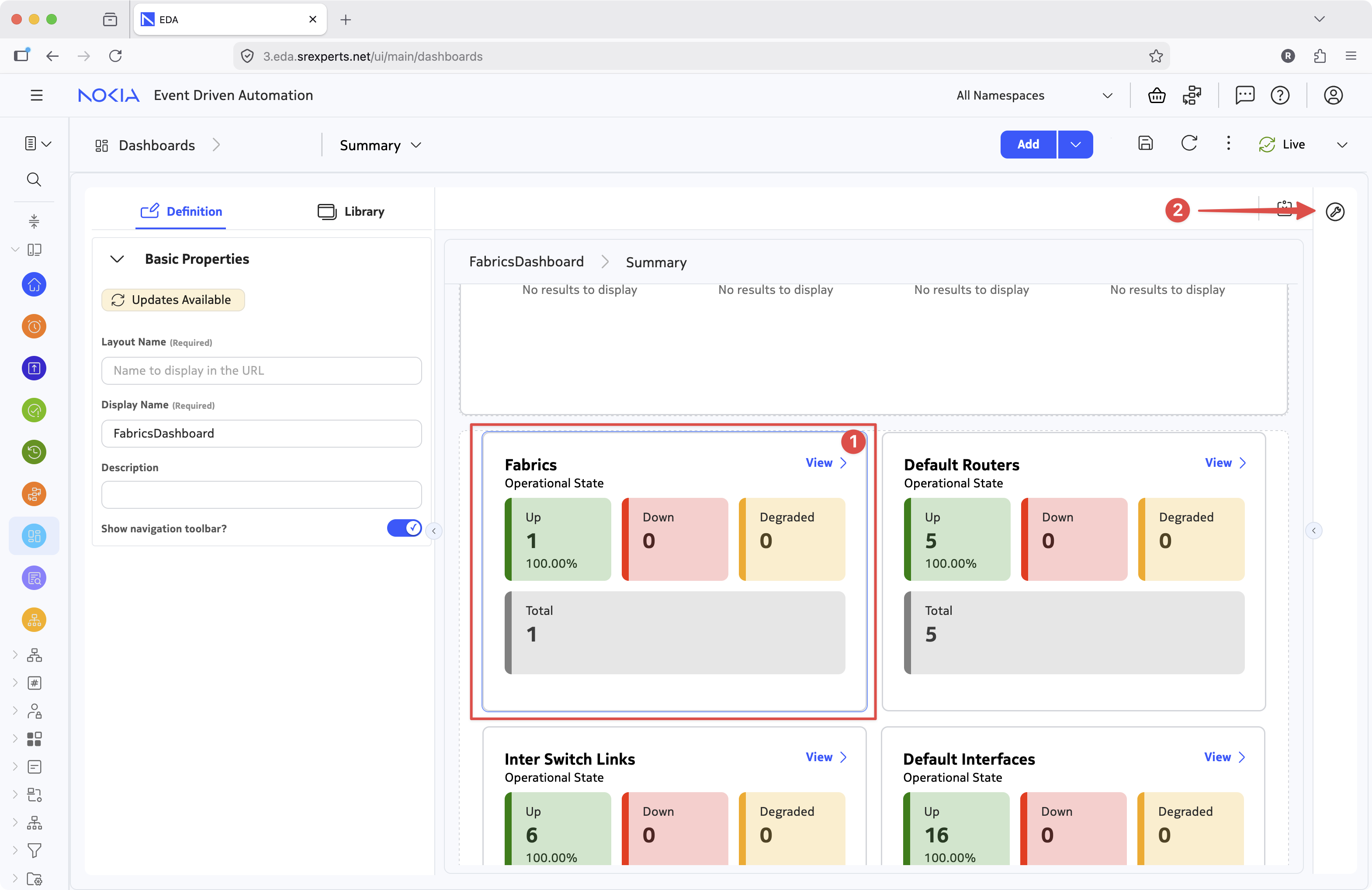1372x890 pixels.
Task: Open the three-dot more options menu
Action: 1228,143
